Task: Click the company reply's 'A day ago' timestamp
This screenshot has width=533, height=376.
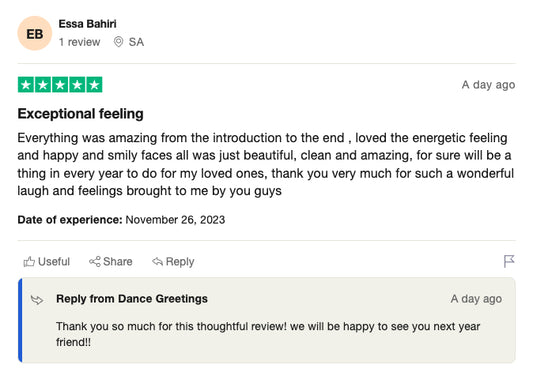Action: (476, 299)
